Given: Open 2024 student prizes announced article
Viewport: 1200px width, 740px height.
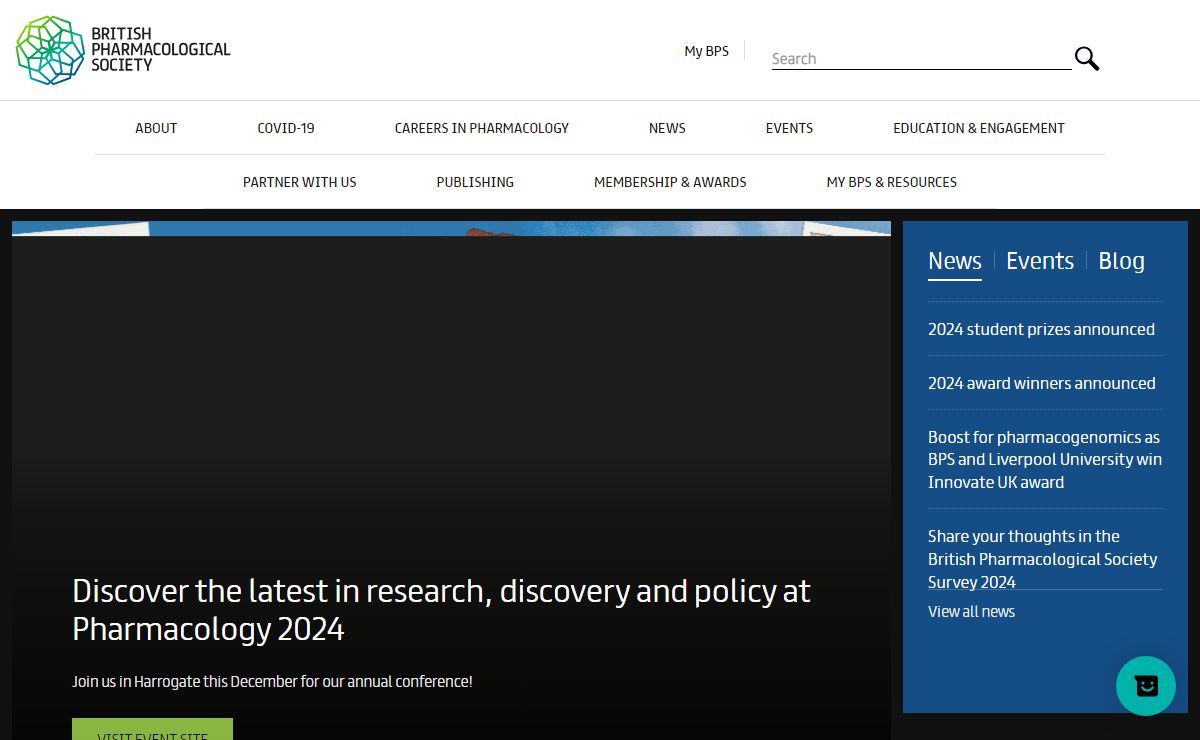Looking at the screenshot, I should (x=1041, y=329).
